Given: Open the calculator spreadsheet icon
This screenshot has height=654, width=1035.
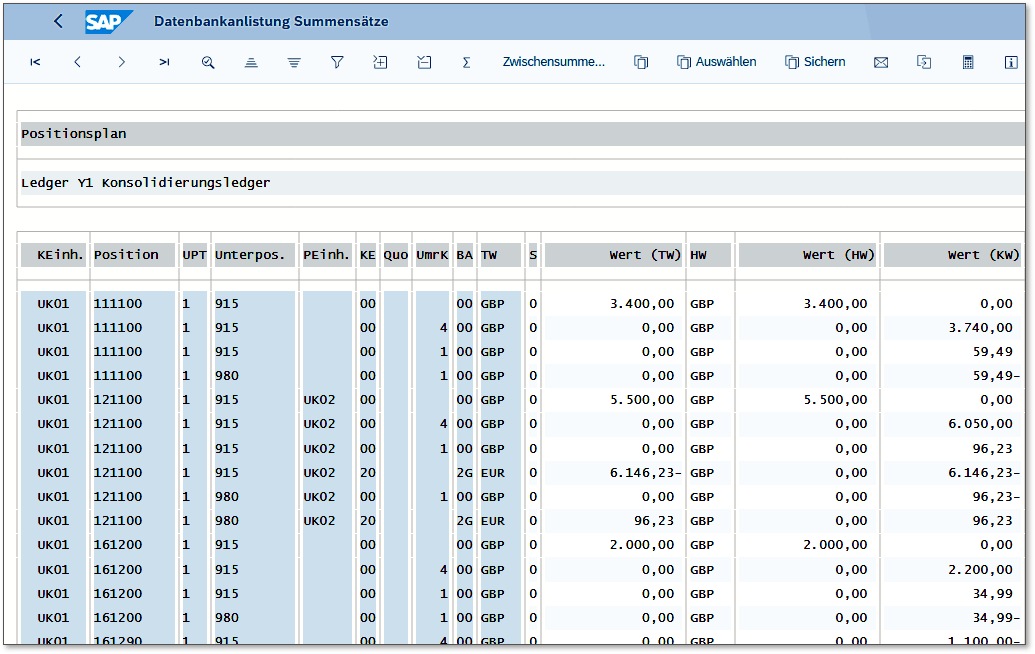Looking at the screenshot, I should point(968,62).
